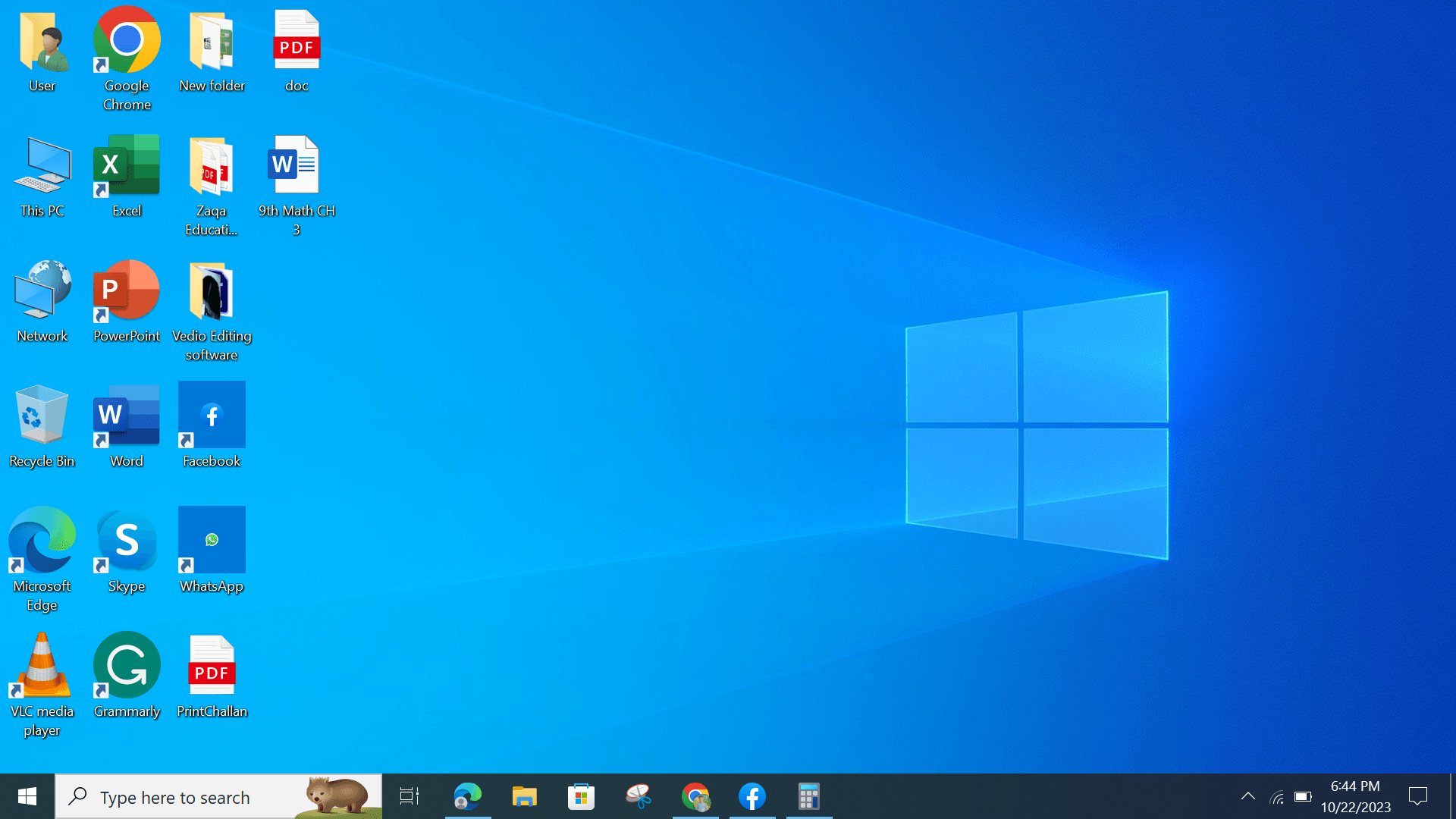The height and width of the screenshot is (819, 1456).
Task: Select the Zaqa Educati... folder
Action: click(212, 186)
